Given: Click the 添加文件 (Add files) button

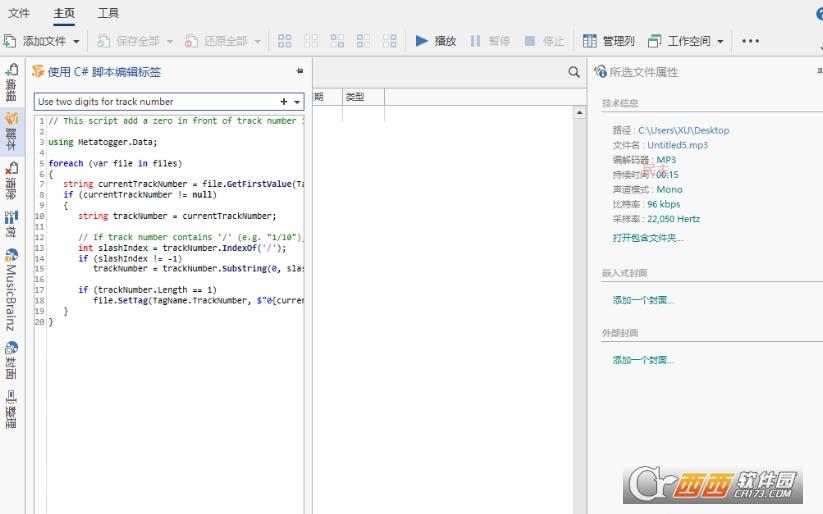Looking at the screenshot, I should coord(35,41).
